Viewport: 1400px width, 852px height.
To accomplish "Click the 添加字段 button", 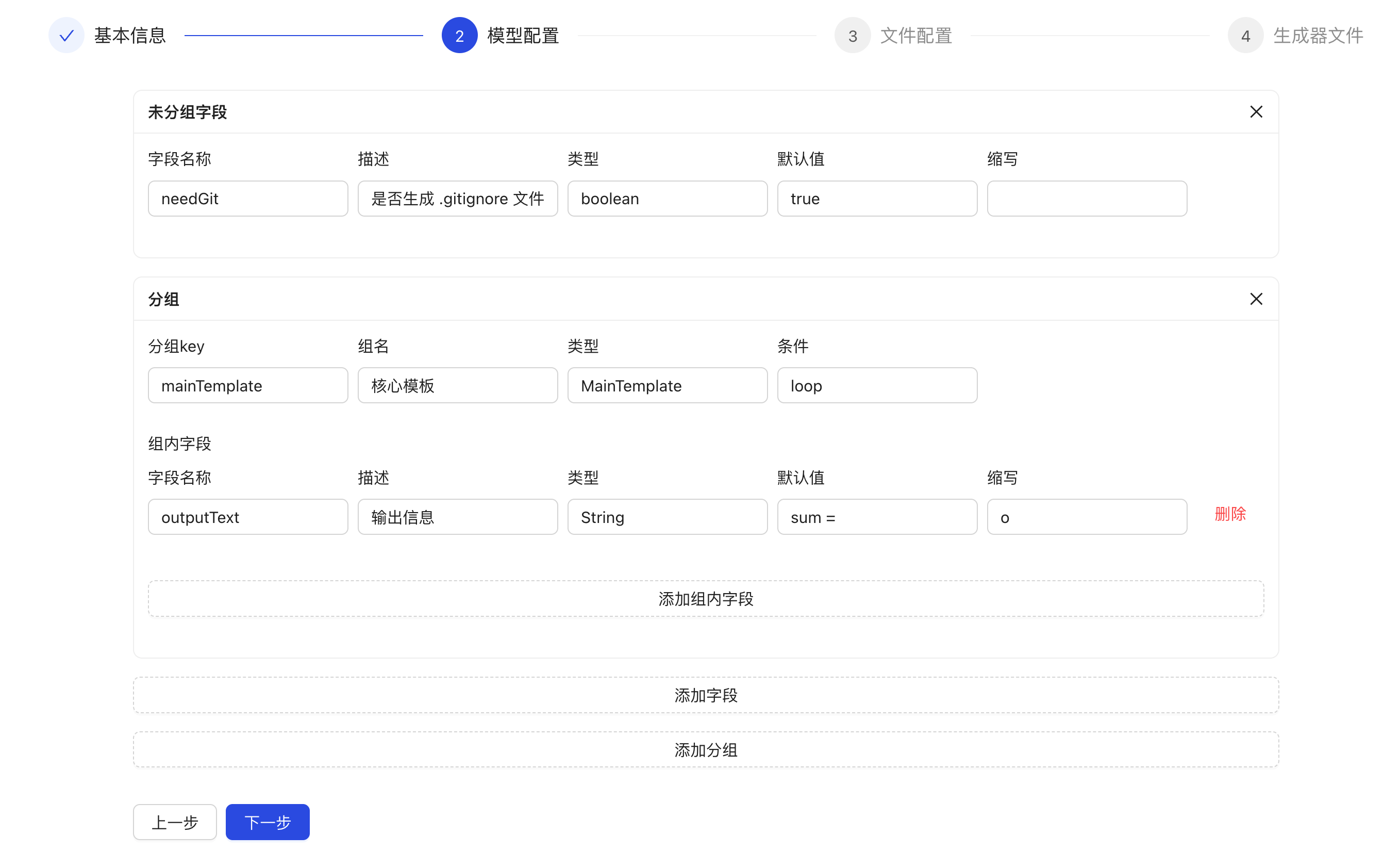I will coord(706,695).
